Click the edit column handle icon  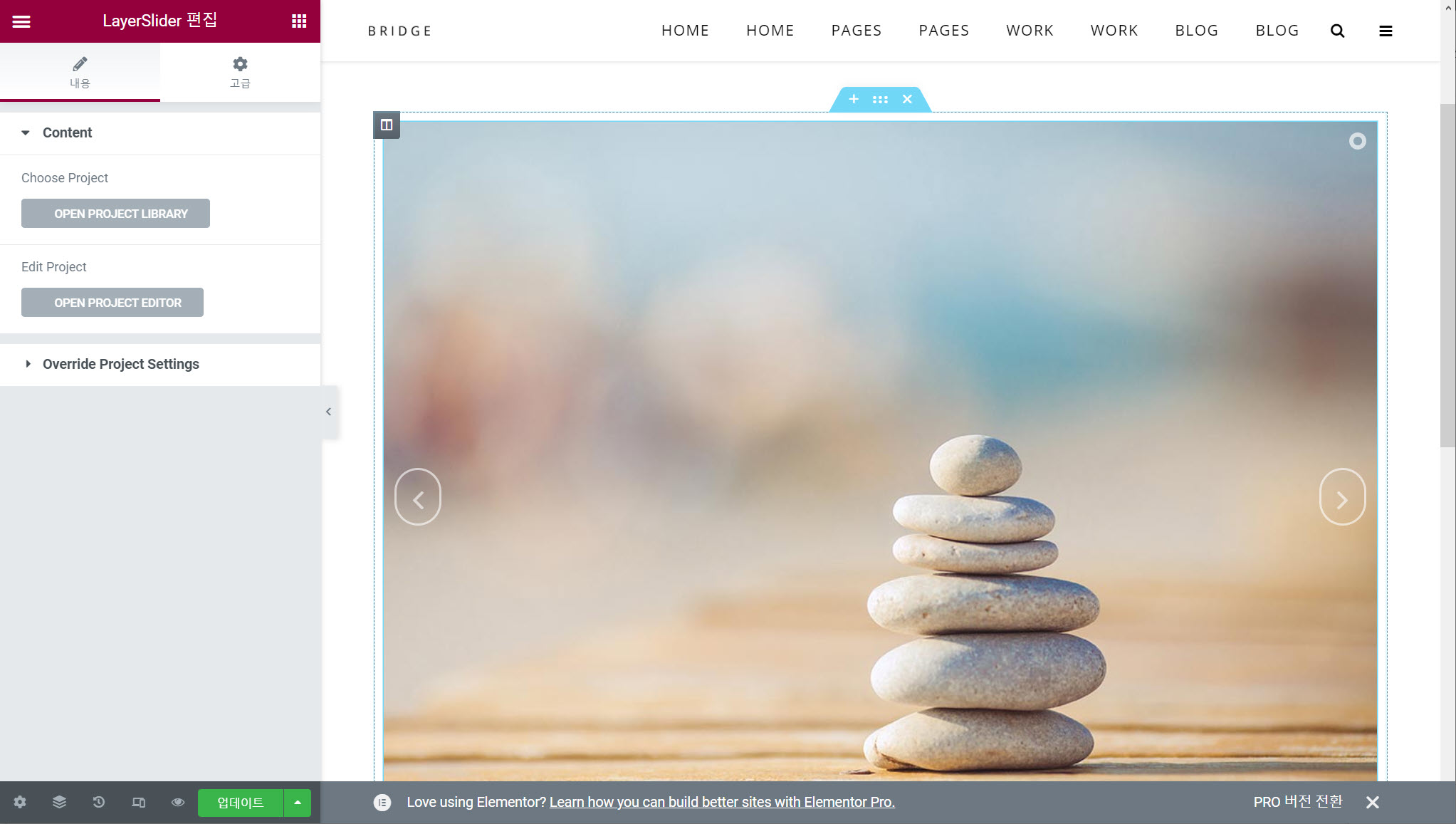(387, 125)
